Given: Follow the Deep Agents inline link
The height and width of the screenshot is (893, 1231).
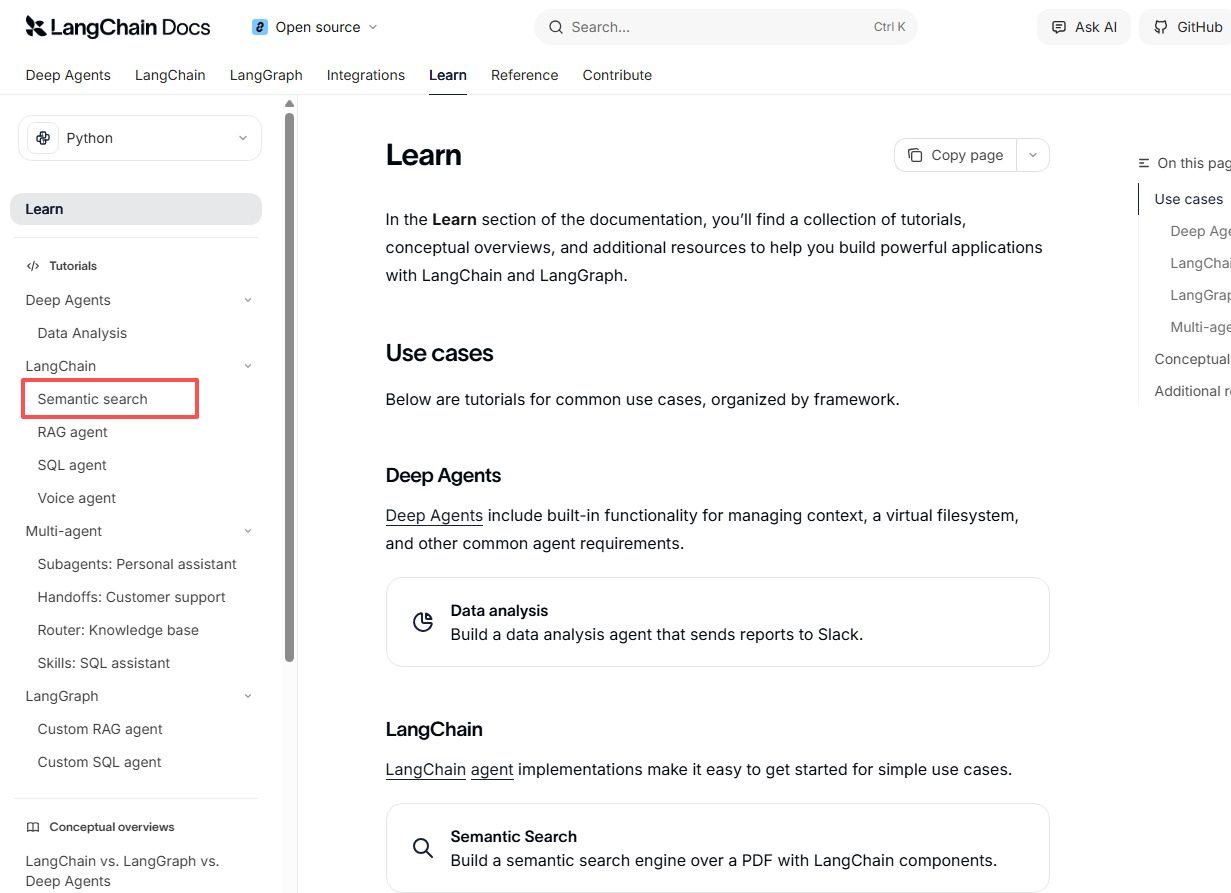Looking at the screenshot, I should point(434,516).
